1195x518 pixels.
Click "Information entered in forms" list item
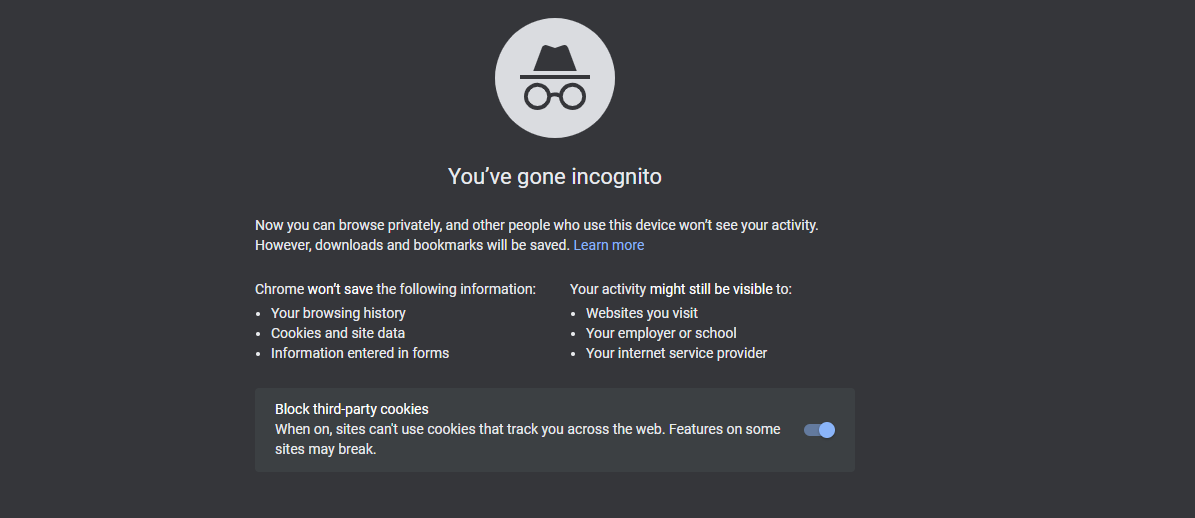point(360,353)
